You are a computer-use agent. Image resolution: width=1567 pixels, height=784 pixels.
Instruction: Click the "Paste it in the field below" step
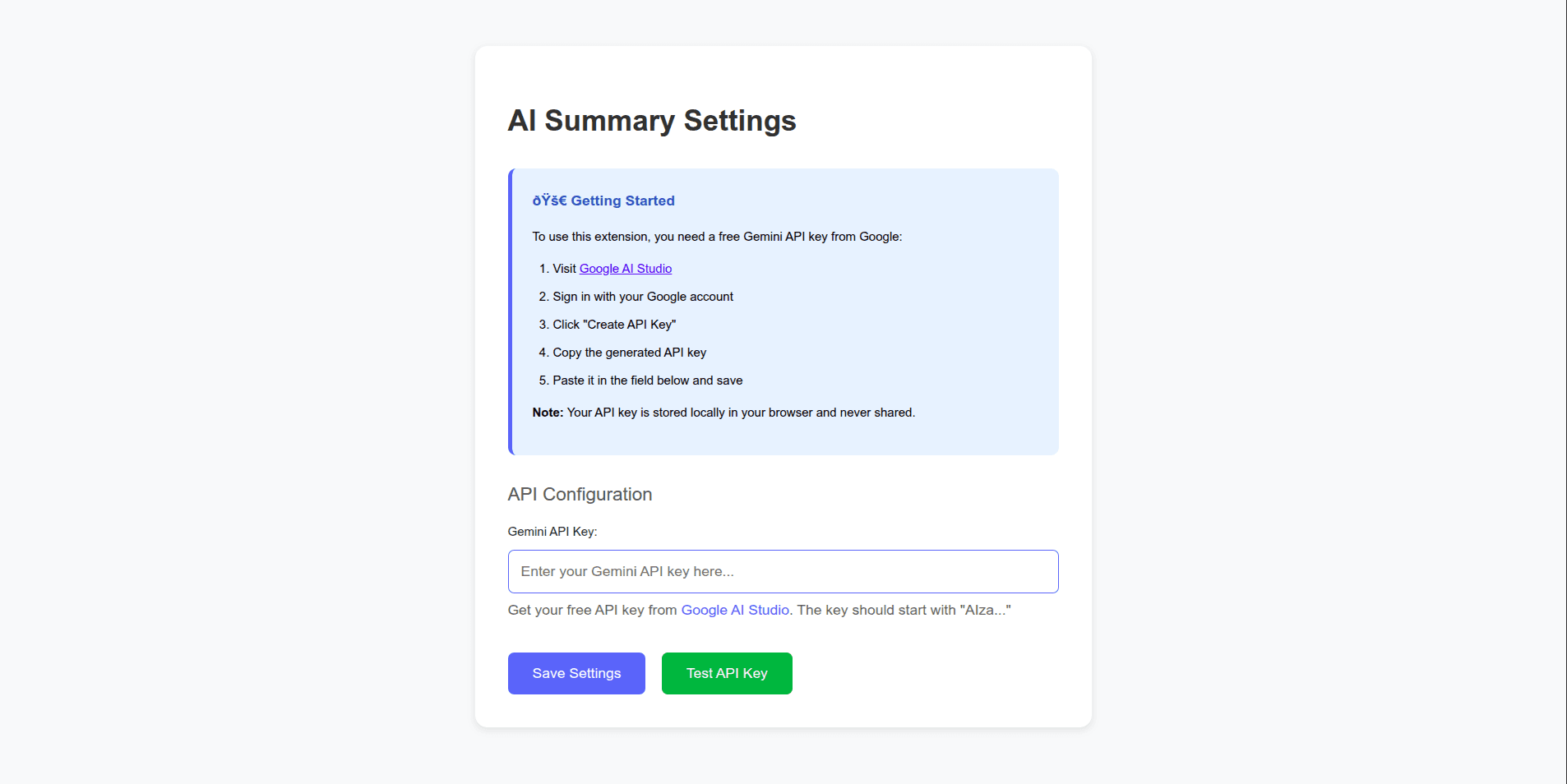[x=647, y=380]
